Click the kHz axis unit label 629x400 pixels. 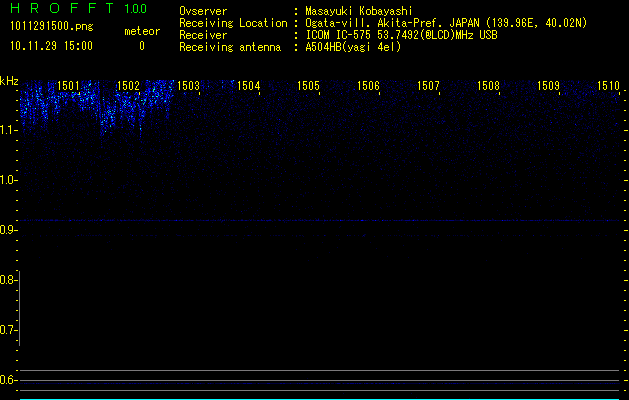click(x=9, y=81)
